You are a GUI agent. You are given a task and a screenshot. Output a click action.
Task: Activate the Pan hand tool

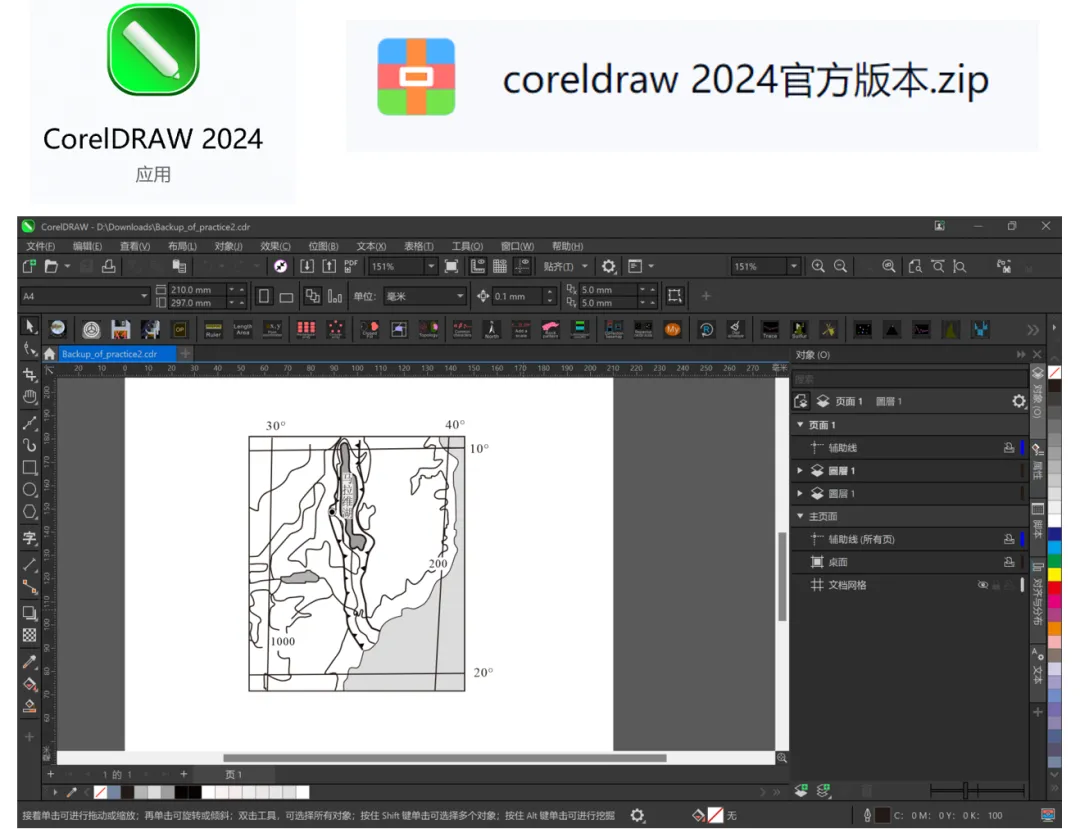[x=30, y=397]
